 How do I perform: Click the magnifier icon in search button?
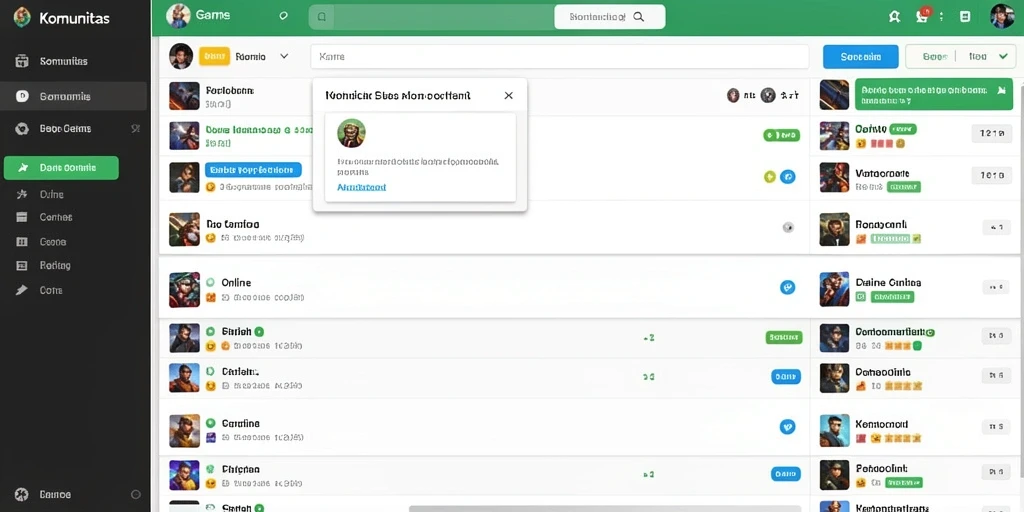pyautogui.click(x=639, y=17)
